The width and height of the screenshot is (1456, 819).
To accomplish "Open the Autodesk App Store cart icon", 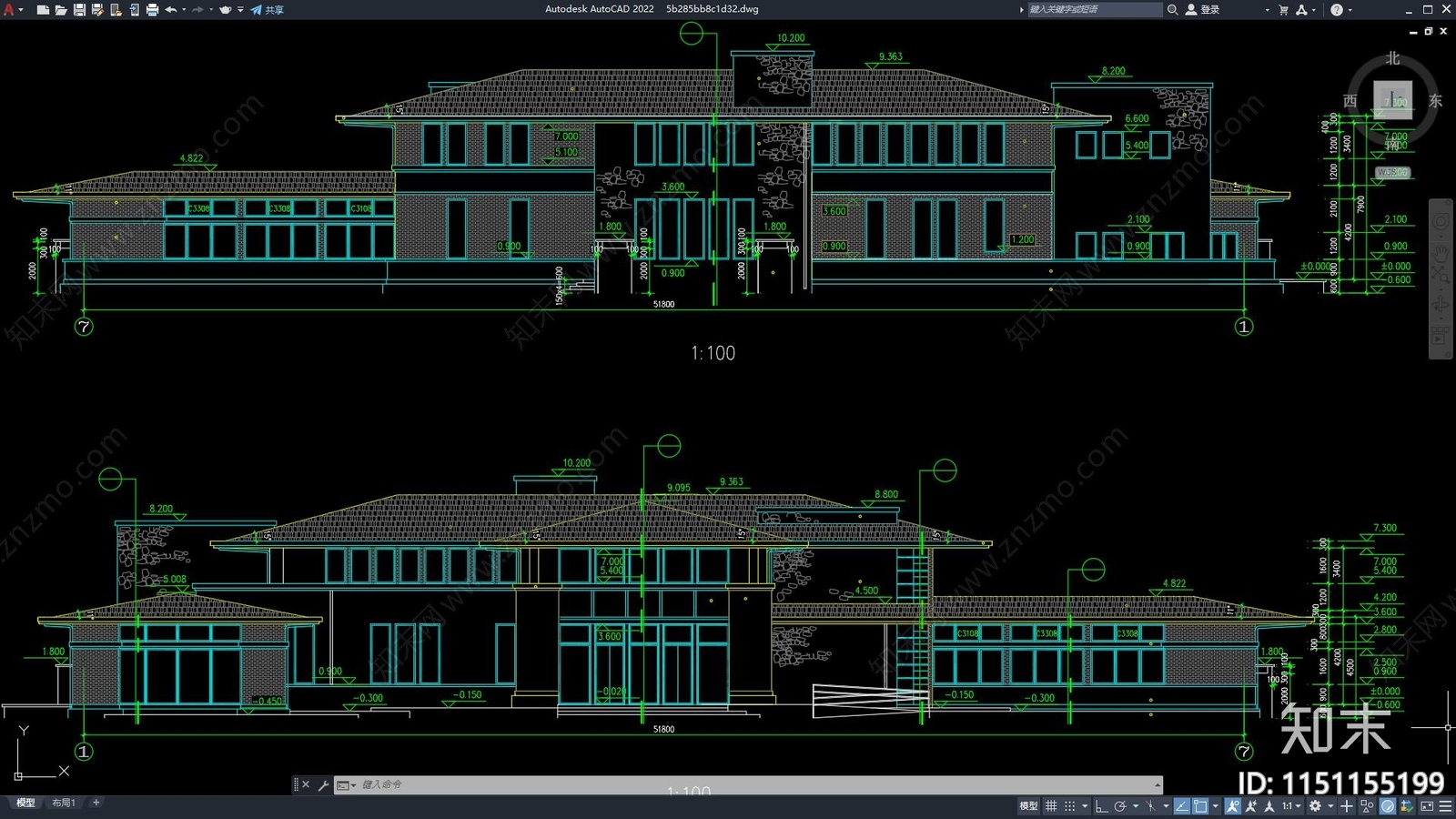I will tap(1284, 10).
